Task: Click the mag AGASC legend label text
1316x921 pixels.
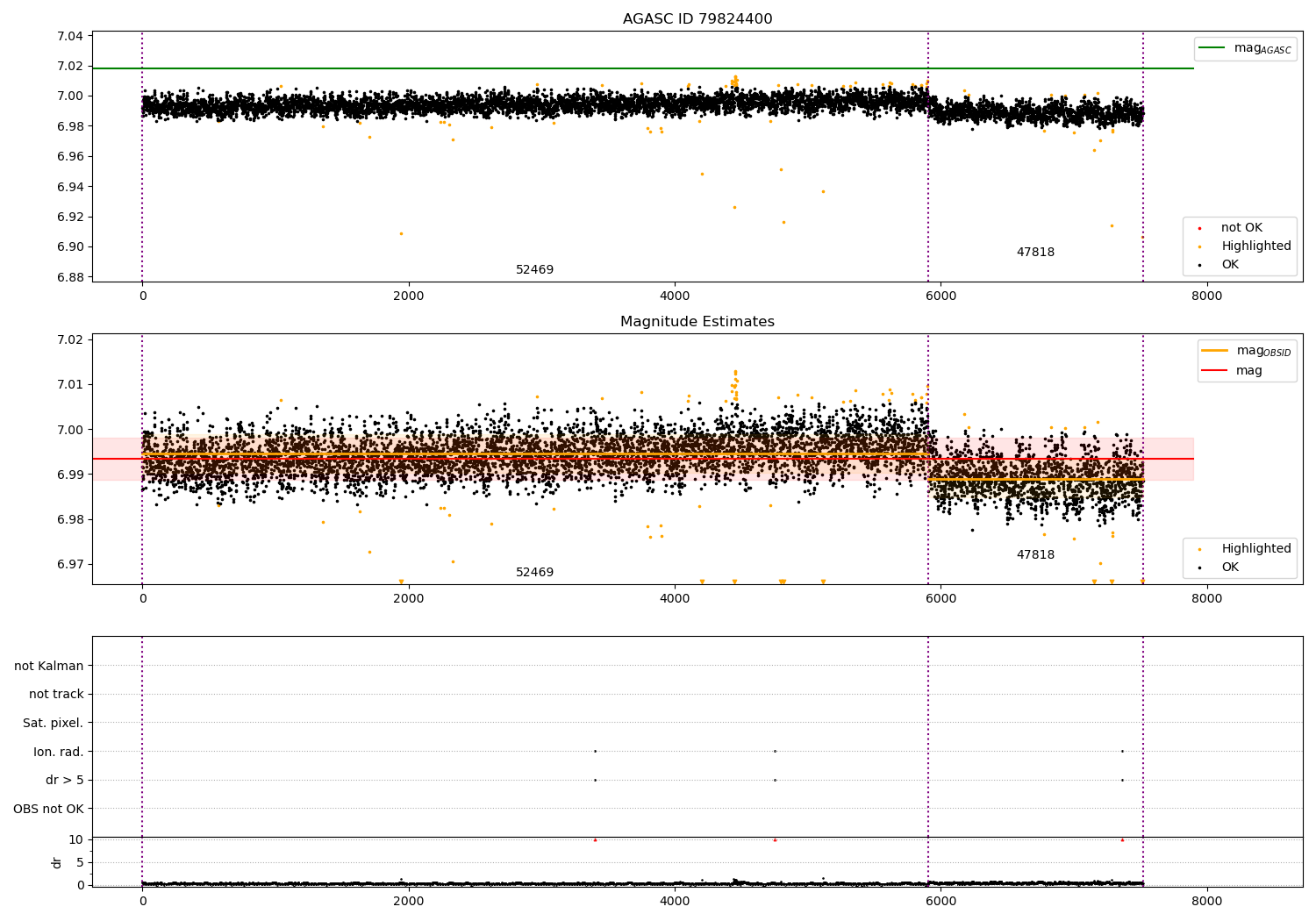Action: tap(1262, 48)
